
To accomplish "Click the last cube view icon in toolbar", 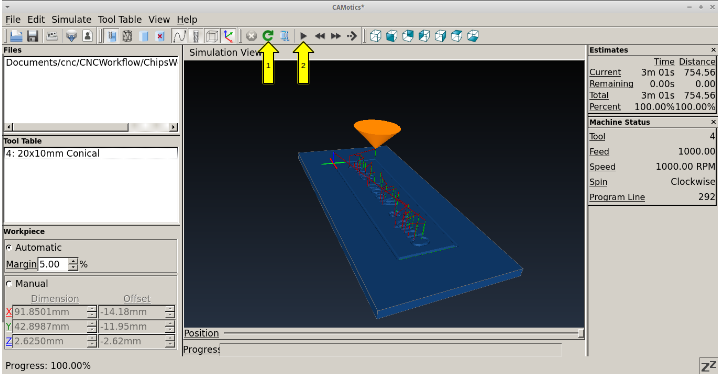I will [x=473, y=35].
